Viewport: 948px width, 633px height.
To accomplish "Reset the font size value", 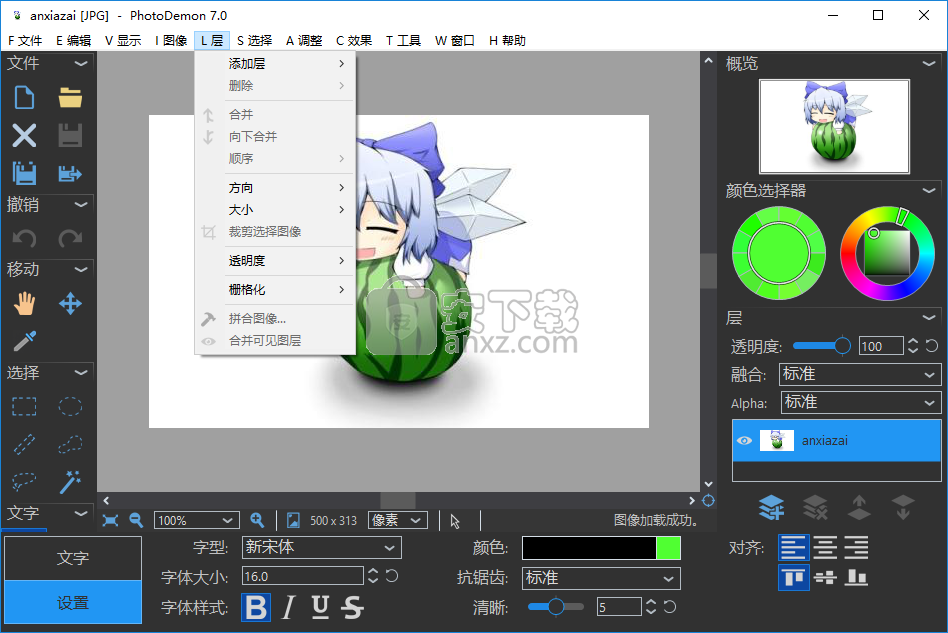I will (392, 576).
